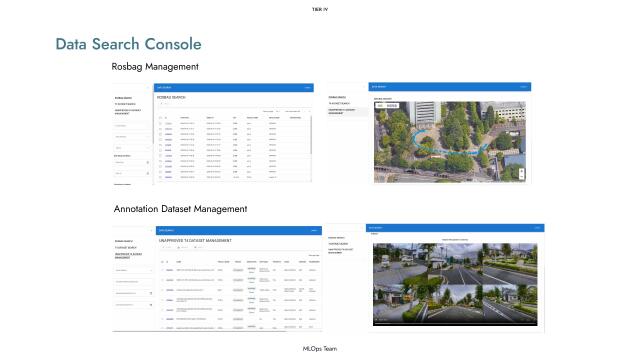Switch map view to Satellite mode
Image resolution: width=640 pixels, height=360 pixels.
click(x=392, y=106)
